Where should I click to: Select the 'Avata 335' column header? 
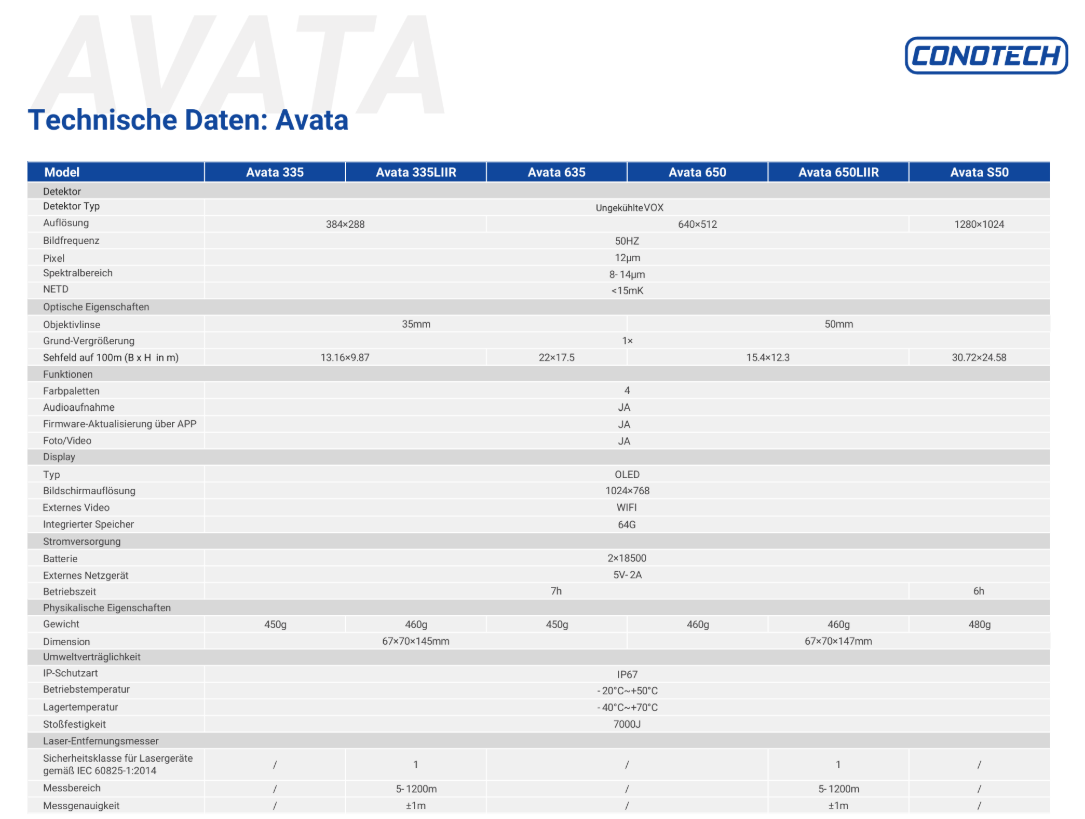point(275,172)
